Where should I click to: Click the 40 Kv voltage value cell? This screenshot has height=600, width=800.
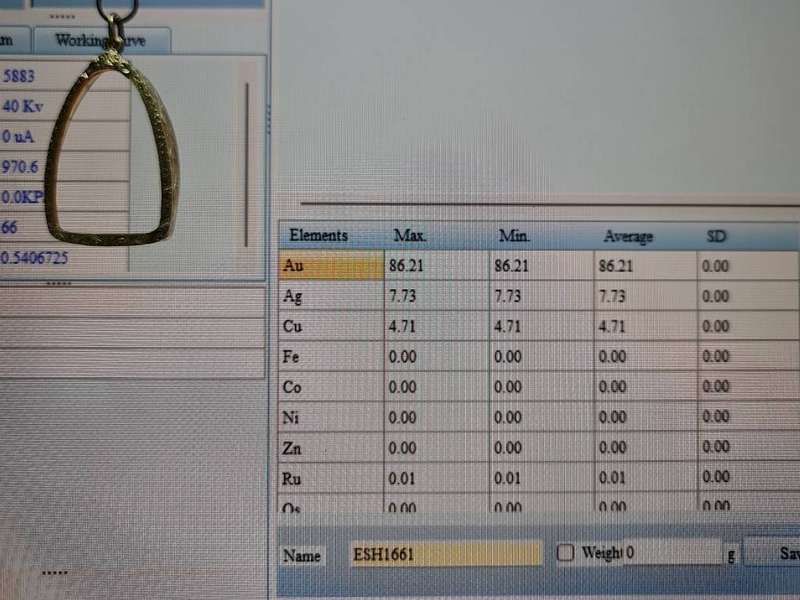[x=22, y=106]
